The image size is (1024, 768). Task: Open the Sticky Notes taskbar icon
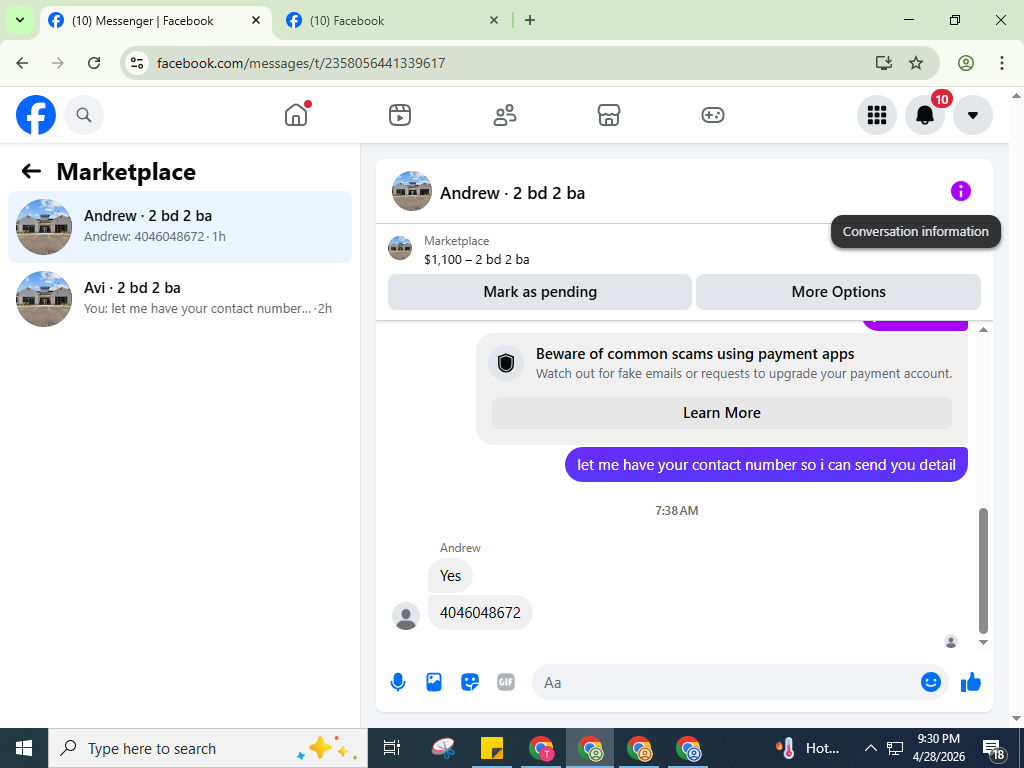coord(492,748)
